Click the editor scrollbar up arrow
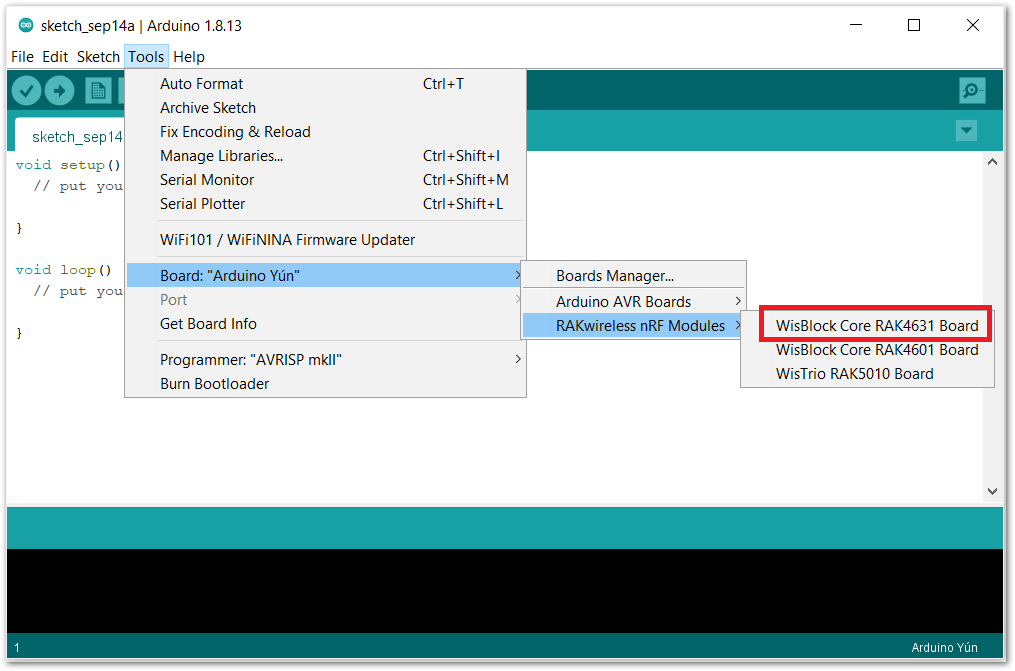 992,162
